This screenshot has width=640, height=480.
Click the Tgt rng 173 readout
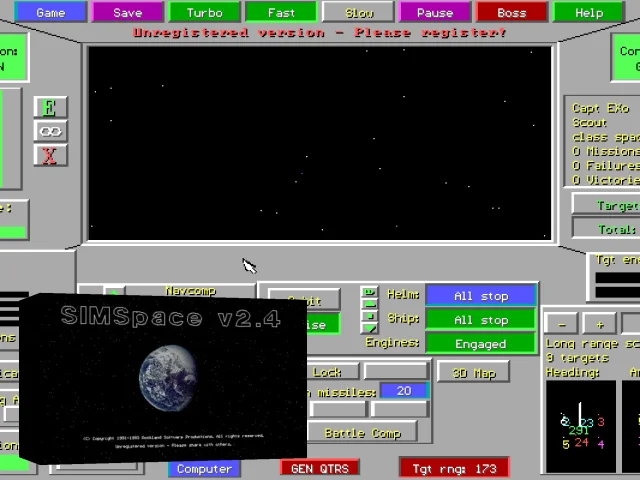tap(455, 468)
